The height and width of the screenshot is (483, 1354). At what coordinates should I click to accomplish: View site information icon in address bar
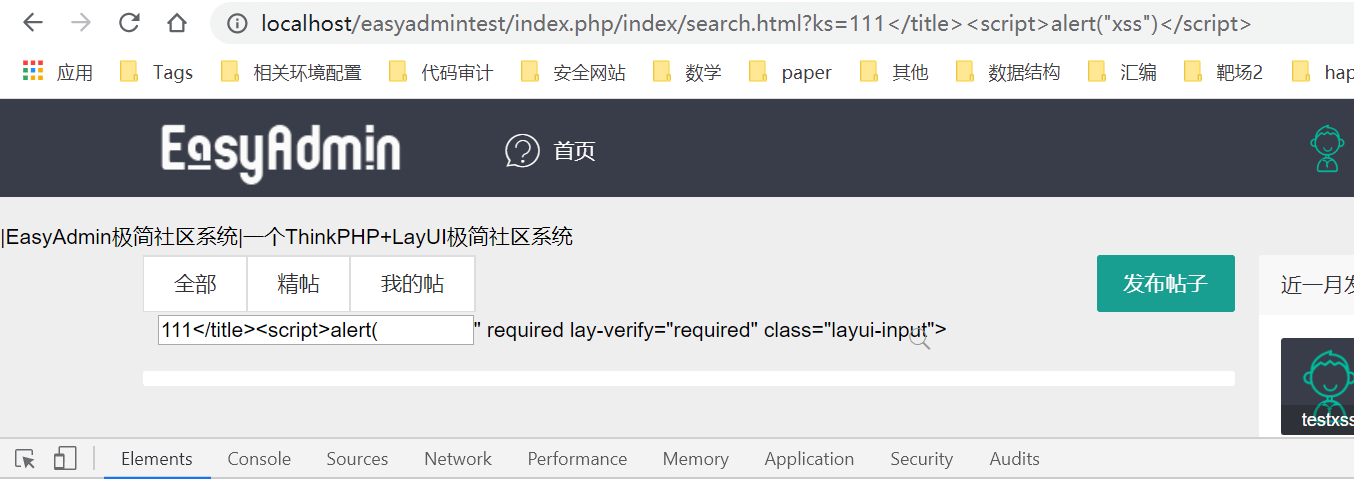point(237,23)
